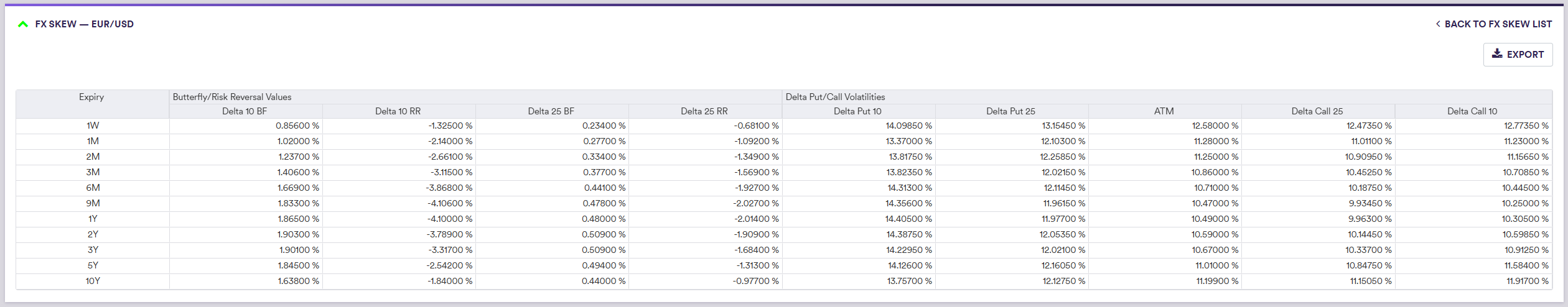Select the Delta Call 10 column header
Viewport: 1568px width, 307px height.
tap(1472, 111)
